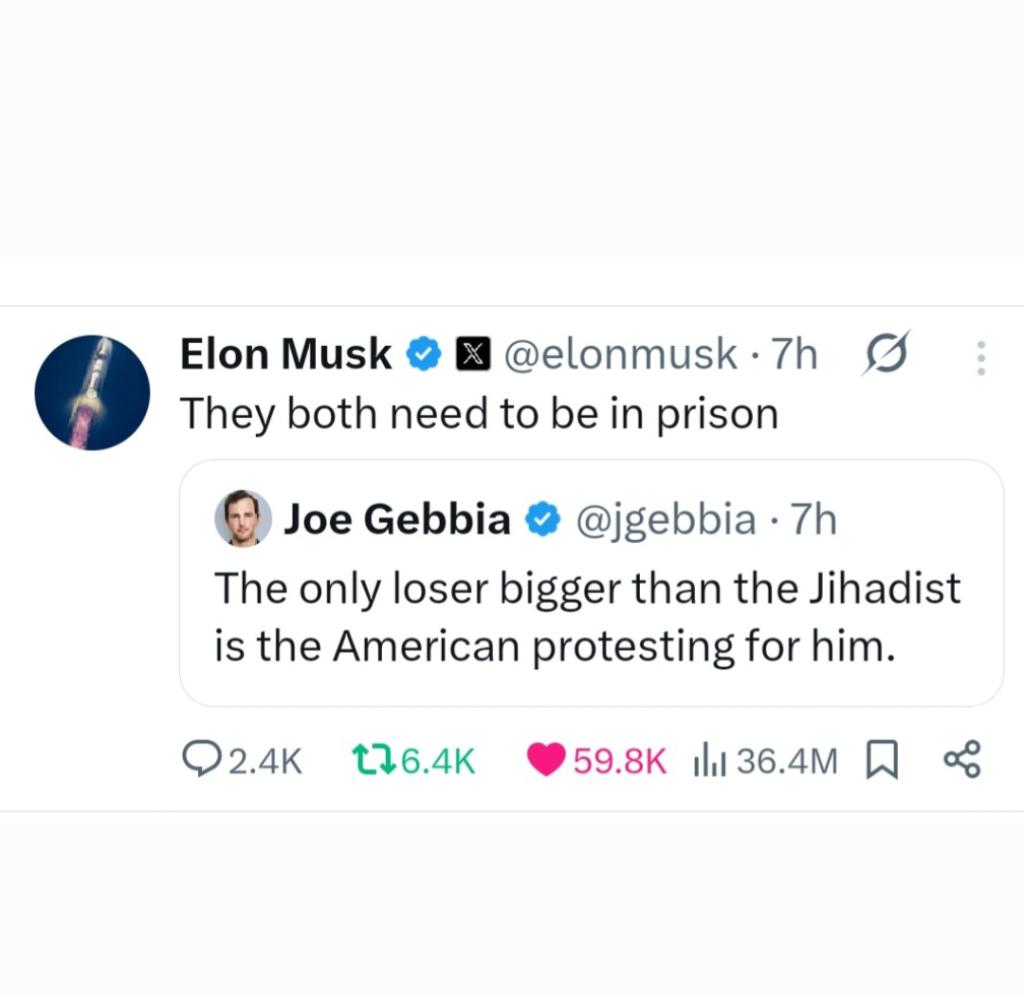
Task: Click the X affiliation badge
Action: (x=472, y=354)
